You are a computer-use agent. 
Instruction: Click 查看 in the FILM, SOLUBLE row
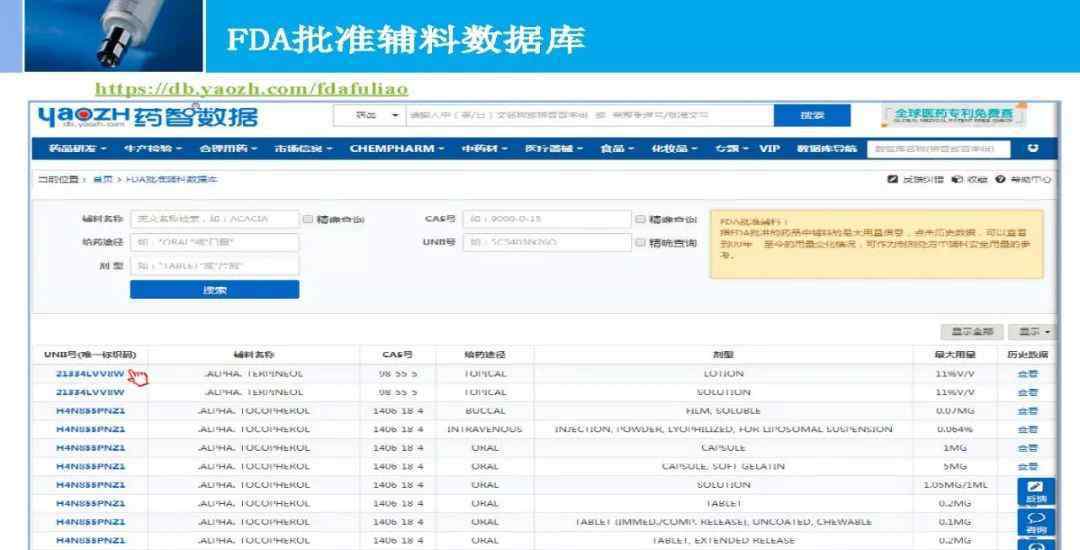coord(1027,410)
